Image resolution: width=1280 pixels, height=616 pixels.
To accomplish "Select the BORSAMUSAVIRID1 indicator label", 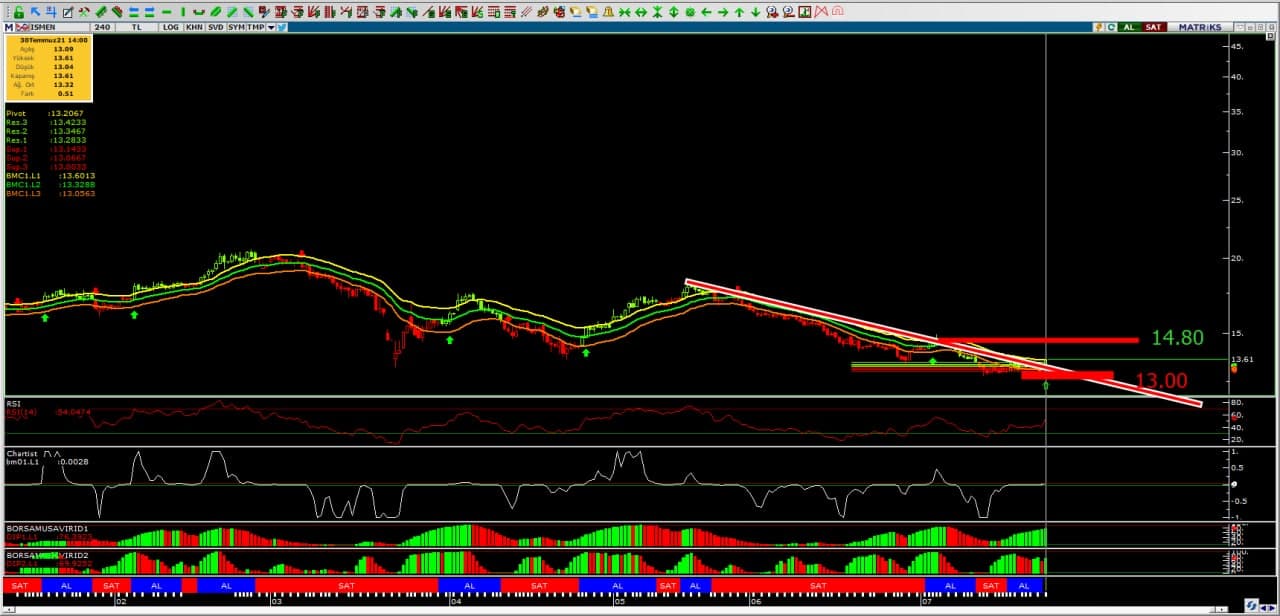I will [48, 527].
